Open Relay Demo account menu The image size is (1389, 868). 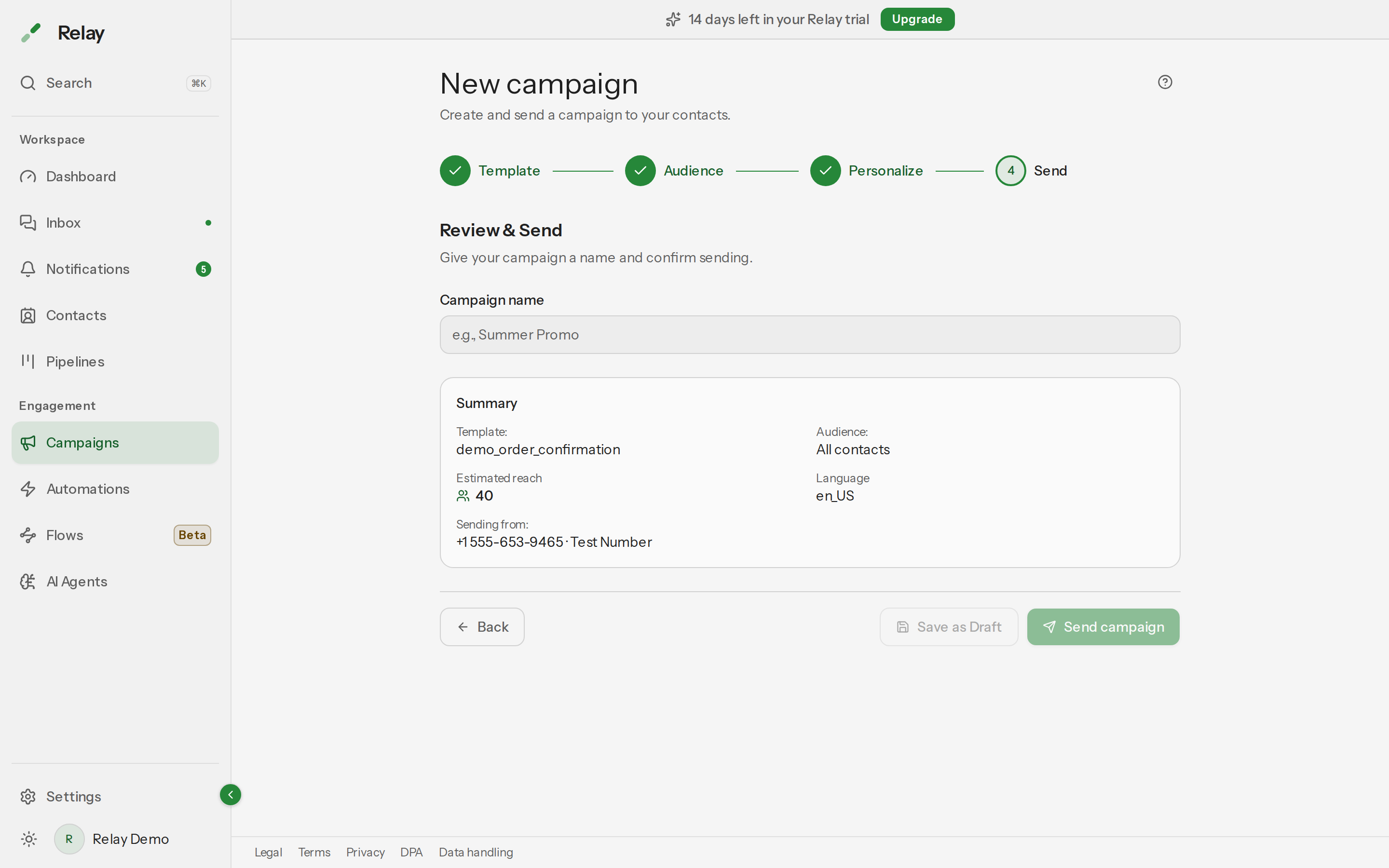tap(131, 839)
